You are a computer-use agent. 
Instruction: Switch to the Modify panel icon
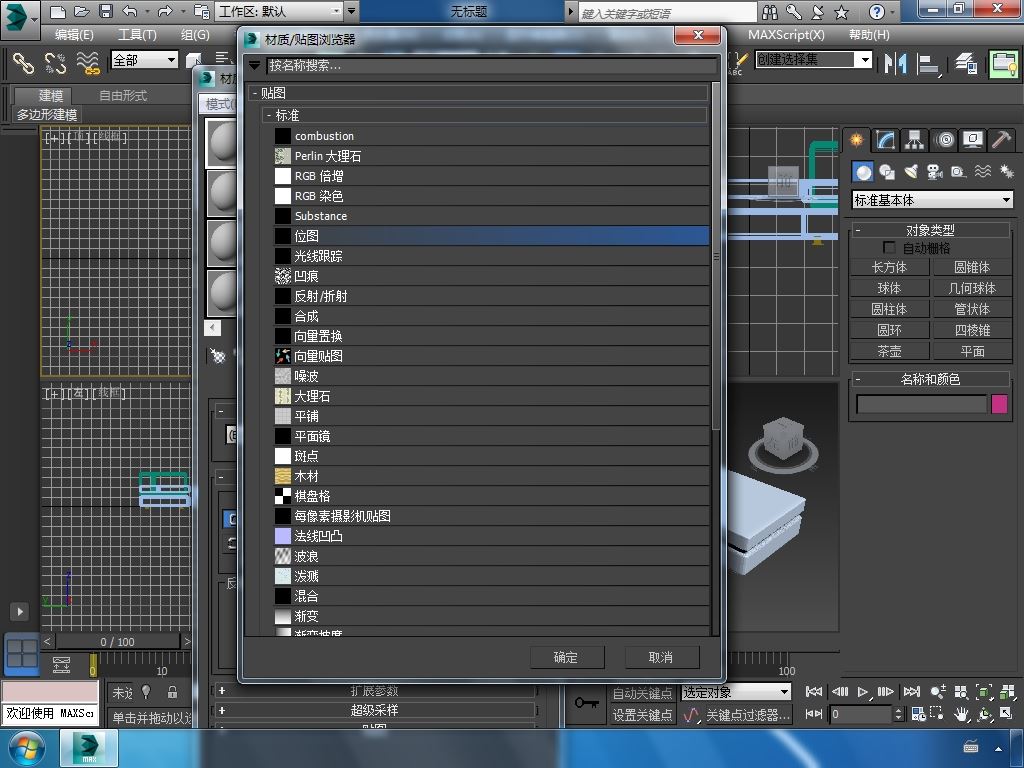pos(886,140)
